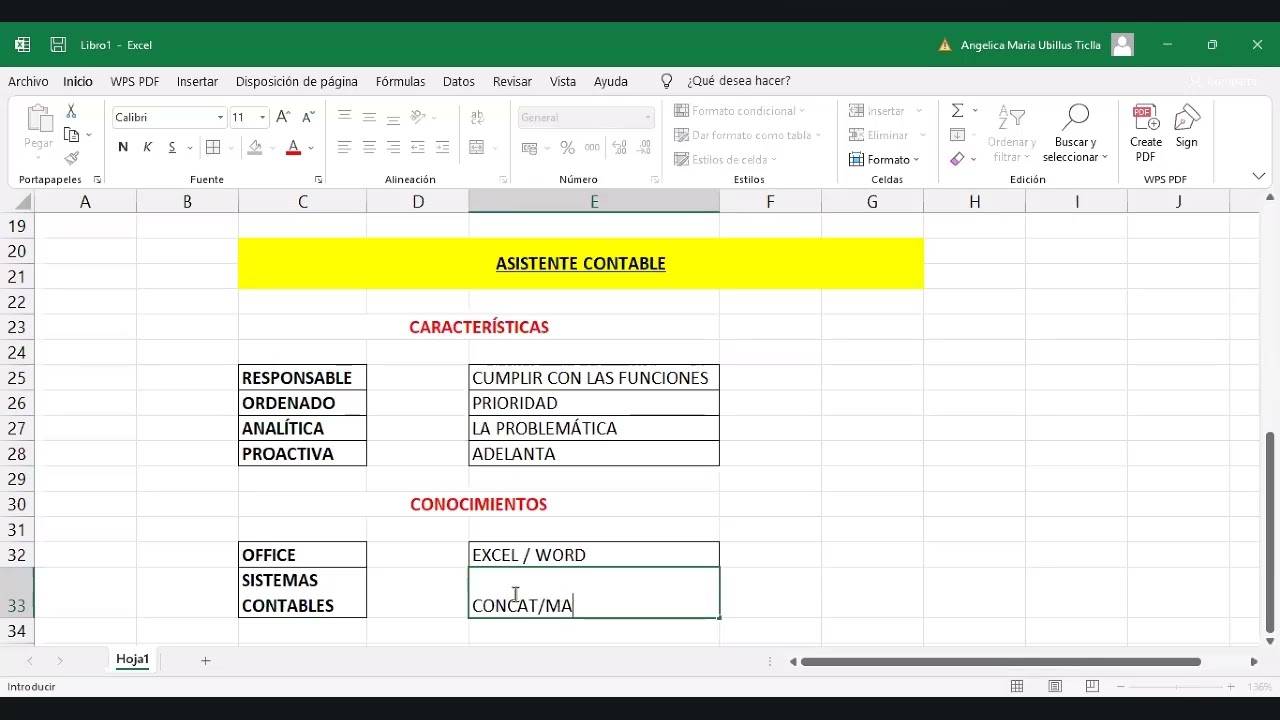
Task: Click the ¿Qué desea hacer? search box
Action: (x=738, y=81)
